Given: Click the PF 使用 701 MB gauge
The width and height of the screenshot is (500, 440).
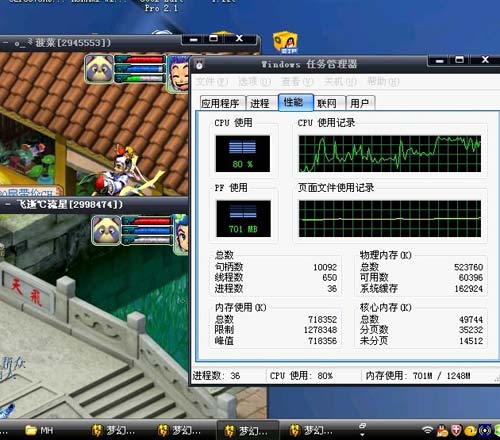Looking at the screenshot, I should [243, 218].
